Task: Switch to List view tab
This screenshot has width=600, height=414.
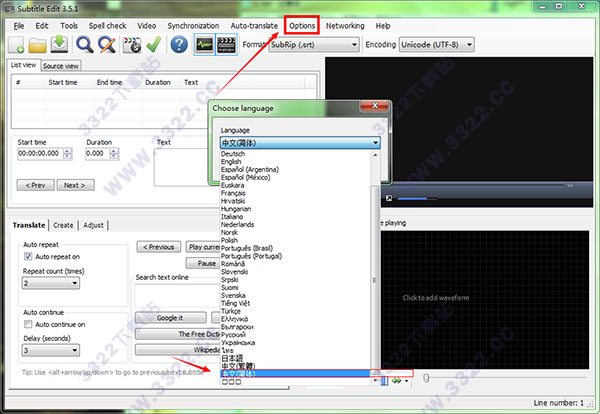Action: (23, 65)
